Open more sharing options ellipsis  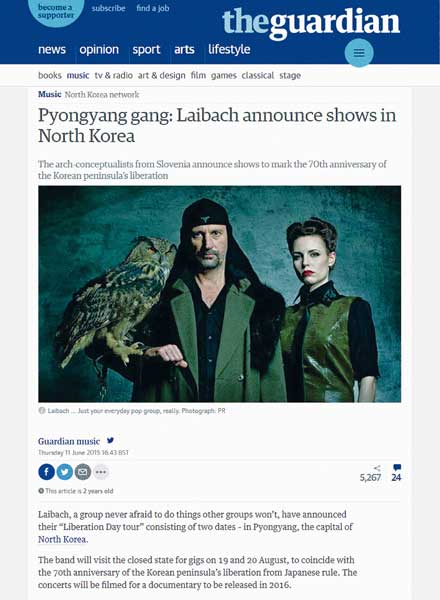tap(101, 472)
